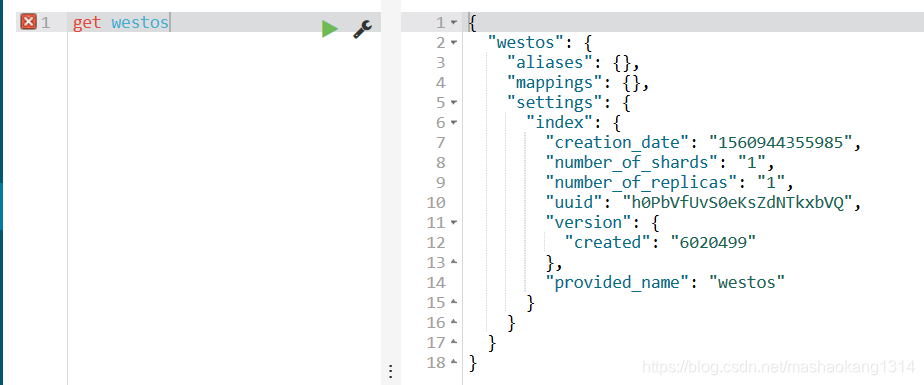Screen dimensions: 924x385
Task: Click the fold-end arrow at line 17
Action: pyautogui.click(x=454, y=342)
